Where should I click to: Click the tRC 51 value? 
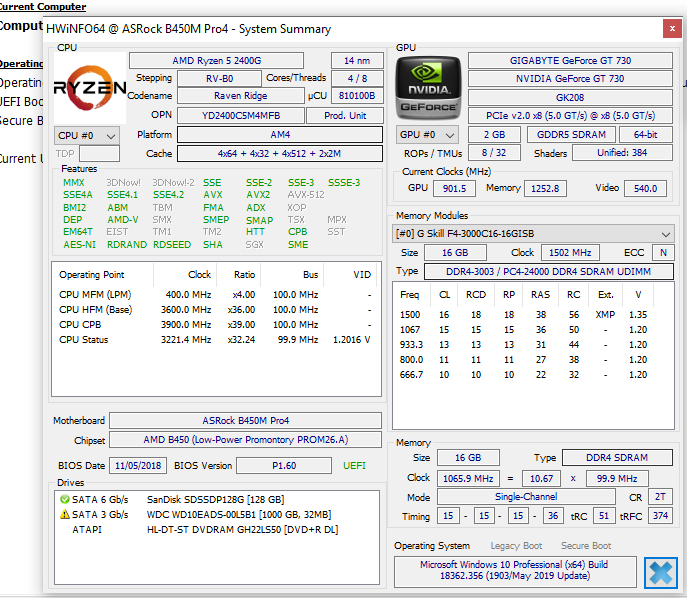(x=604, y=516)
